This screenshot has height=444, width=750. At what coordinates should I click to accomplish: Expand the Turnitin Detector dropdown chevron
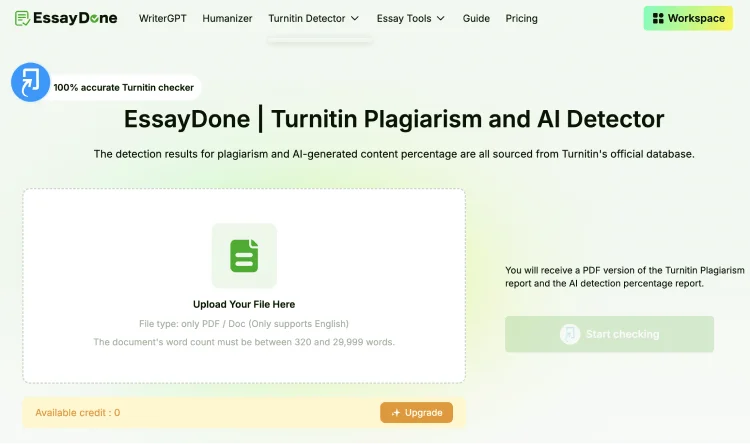pyautogui.click(x=355, y=18)
